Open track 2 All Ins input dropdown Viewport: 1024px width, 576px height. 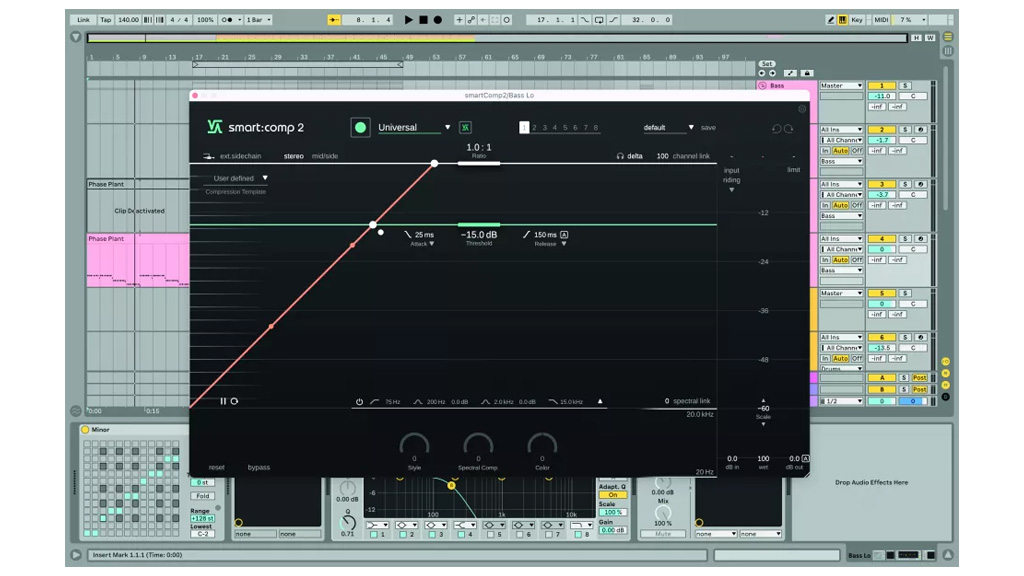pos(841,129)
